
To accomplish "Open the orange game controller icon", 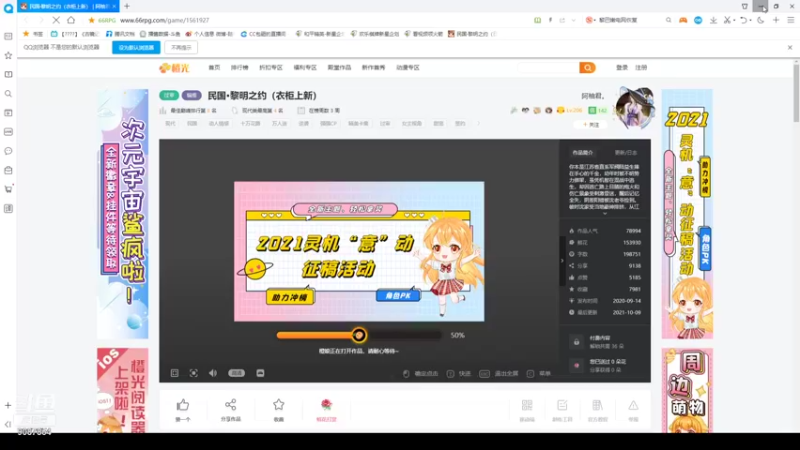I will coord(683,20).
